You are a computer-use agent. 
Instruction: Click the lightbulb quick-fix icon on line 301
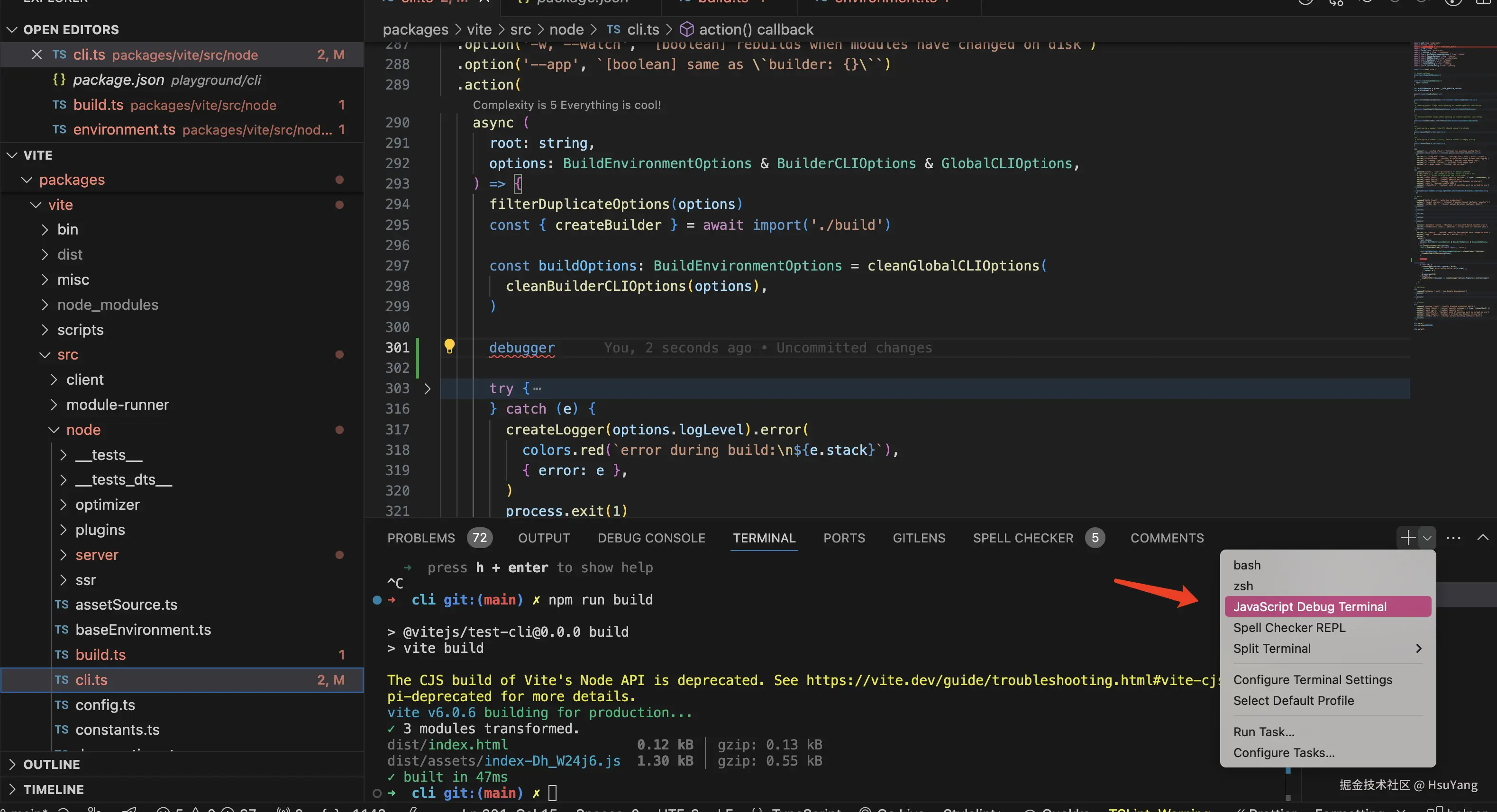[x=449, y=346]
